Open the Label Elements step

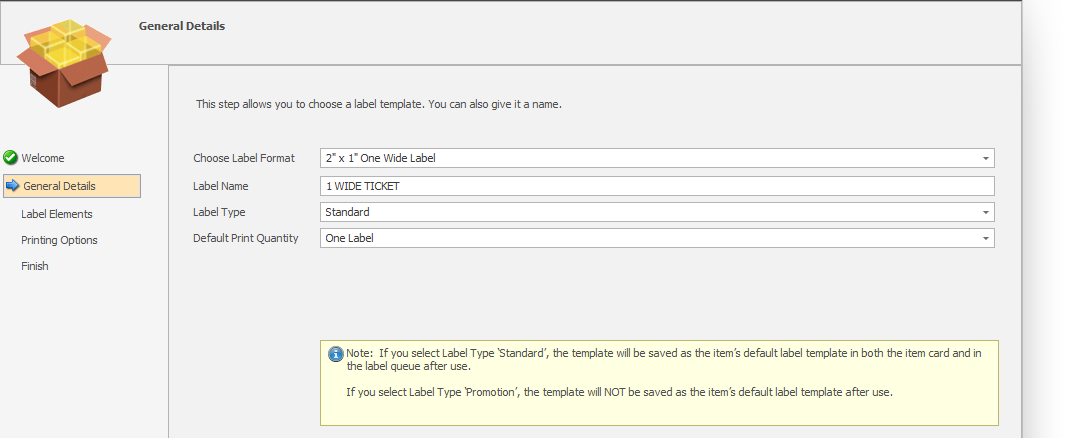click(x=57, y=214)
